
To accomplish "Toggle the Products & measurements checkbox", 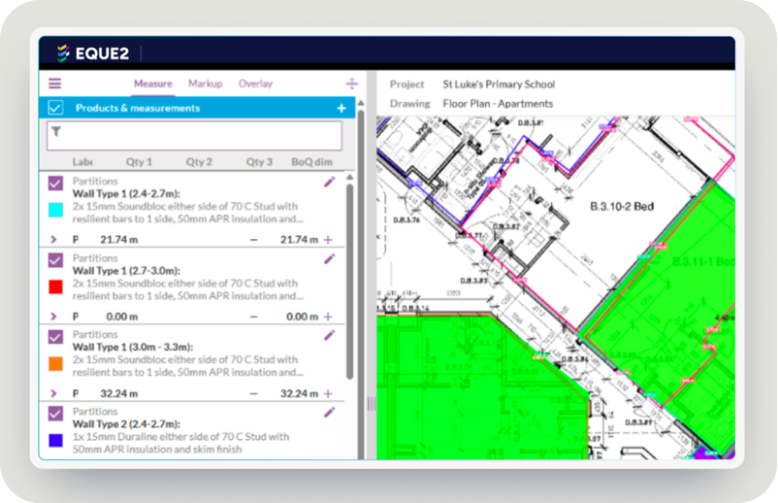I will coord(56,108).
